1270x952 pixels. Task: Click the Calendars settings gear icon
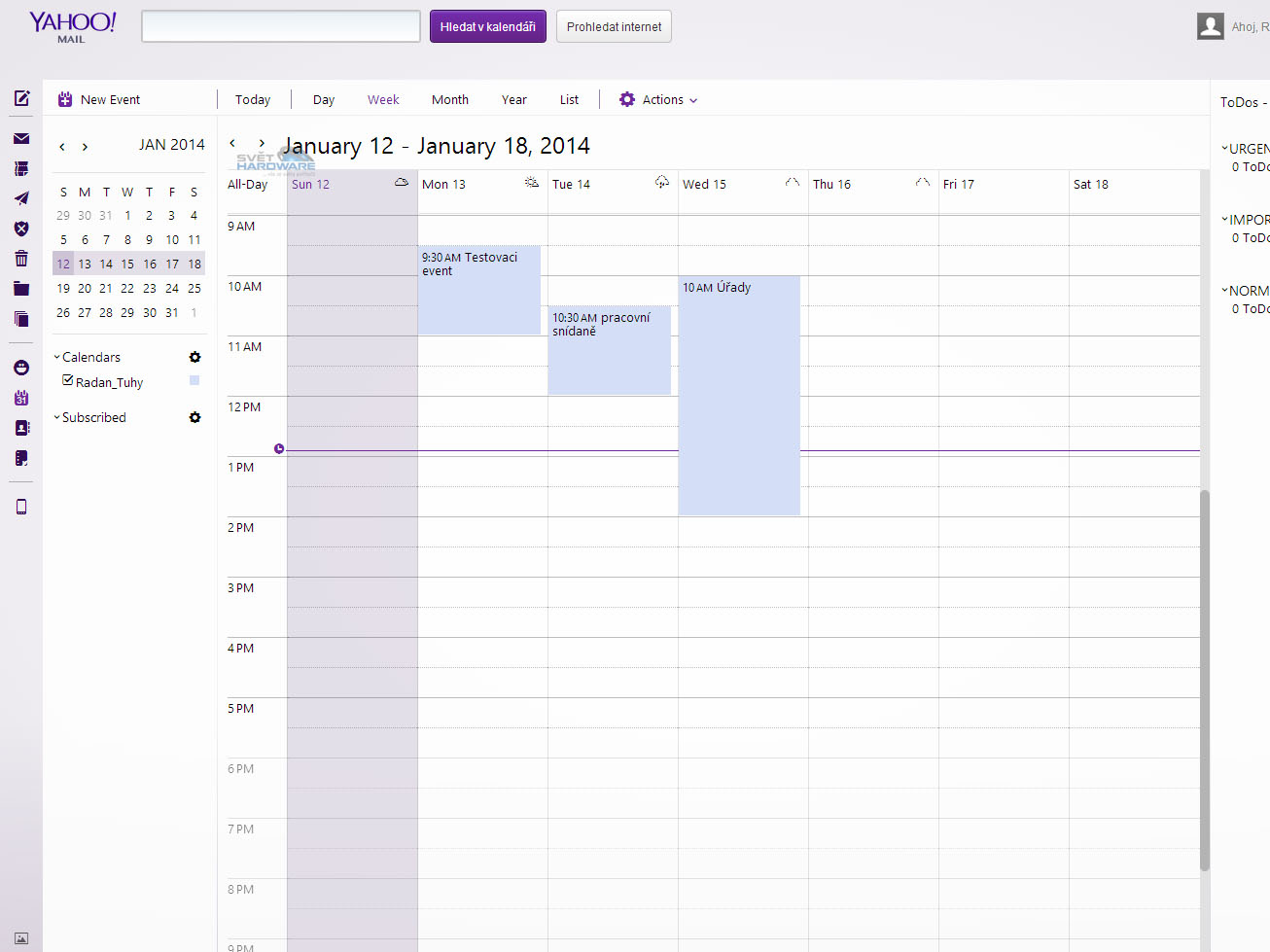click(194, 357)
